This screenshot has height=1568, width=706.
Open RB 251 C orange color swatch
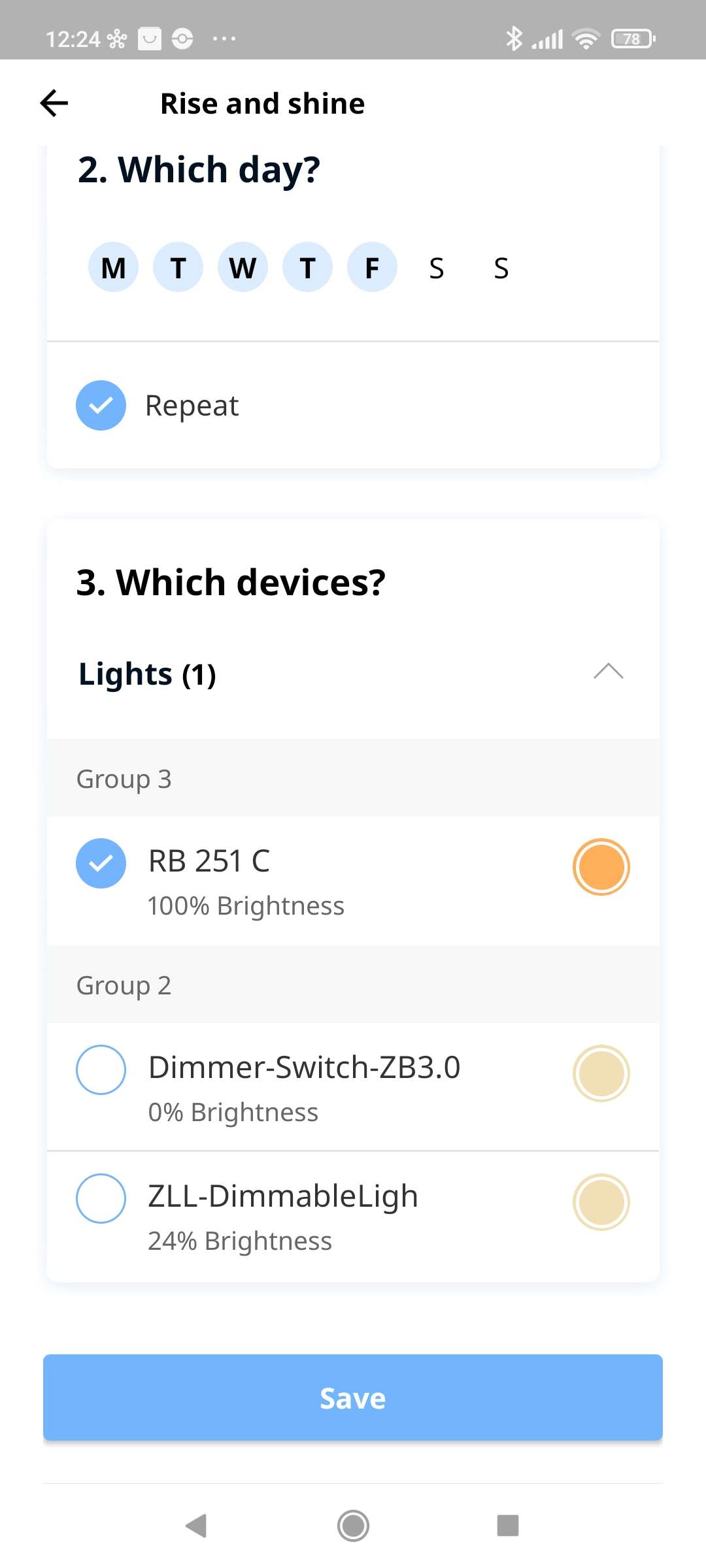(601, 867)
